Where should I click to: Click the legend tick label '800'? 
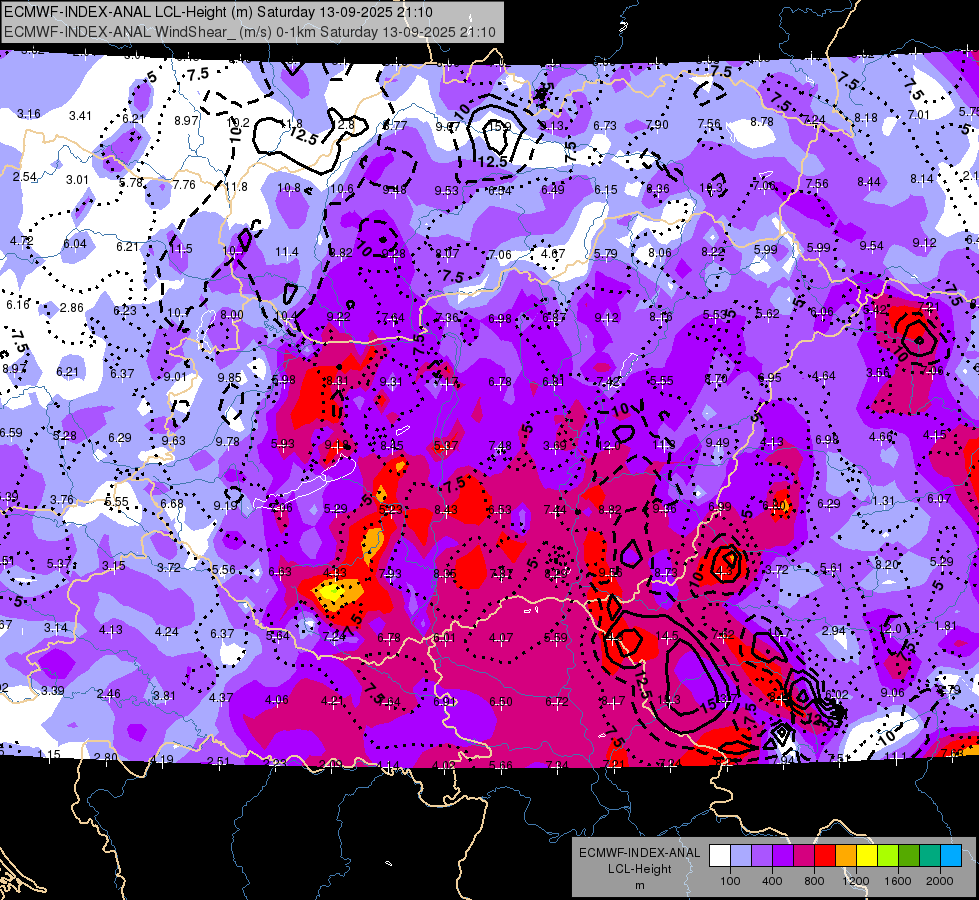(814, 881)
